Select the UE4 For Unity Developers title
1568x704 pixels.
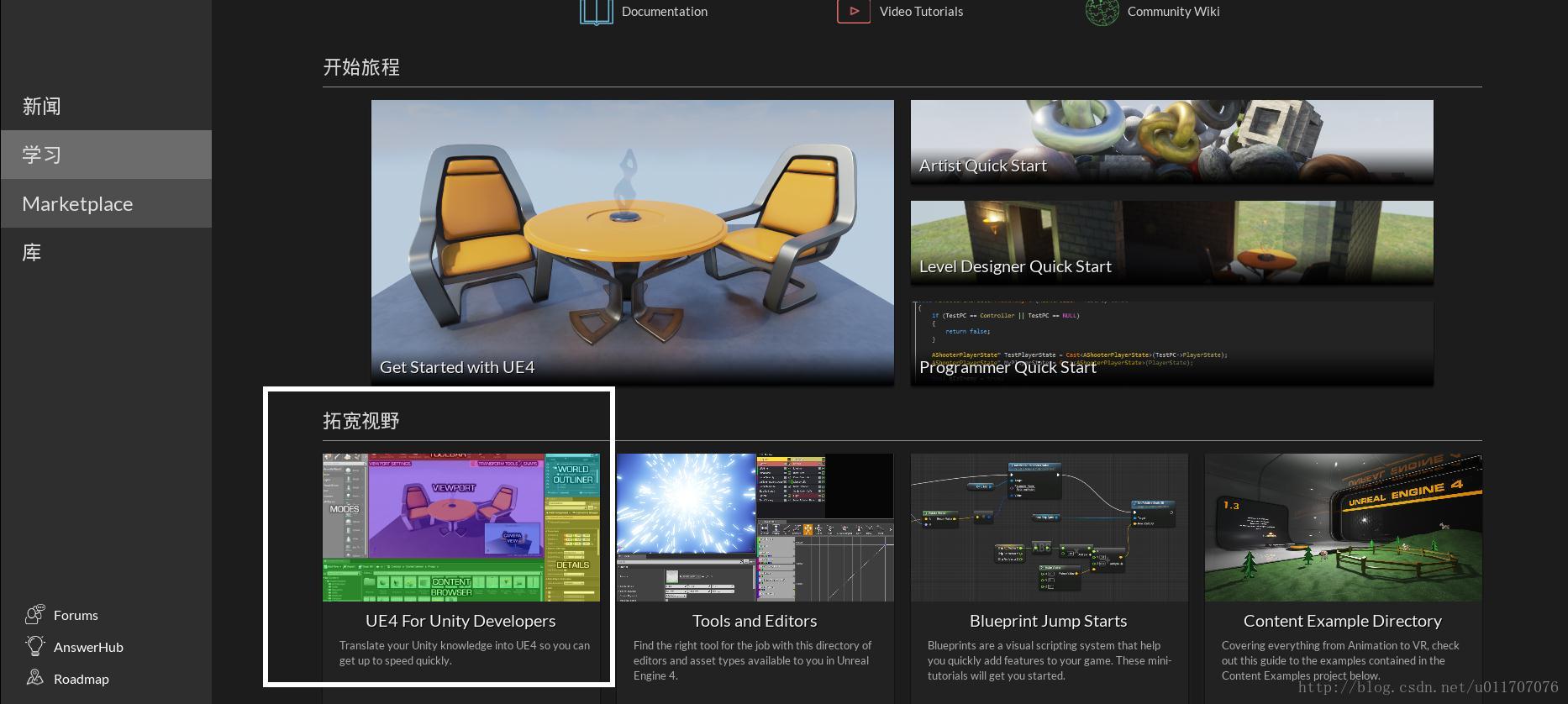460,621
